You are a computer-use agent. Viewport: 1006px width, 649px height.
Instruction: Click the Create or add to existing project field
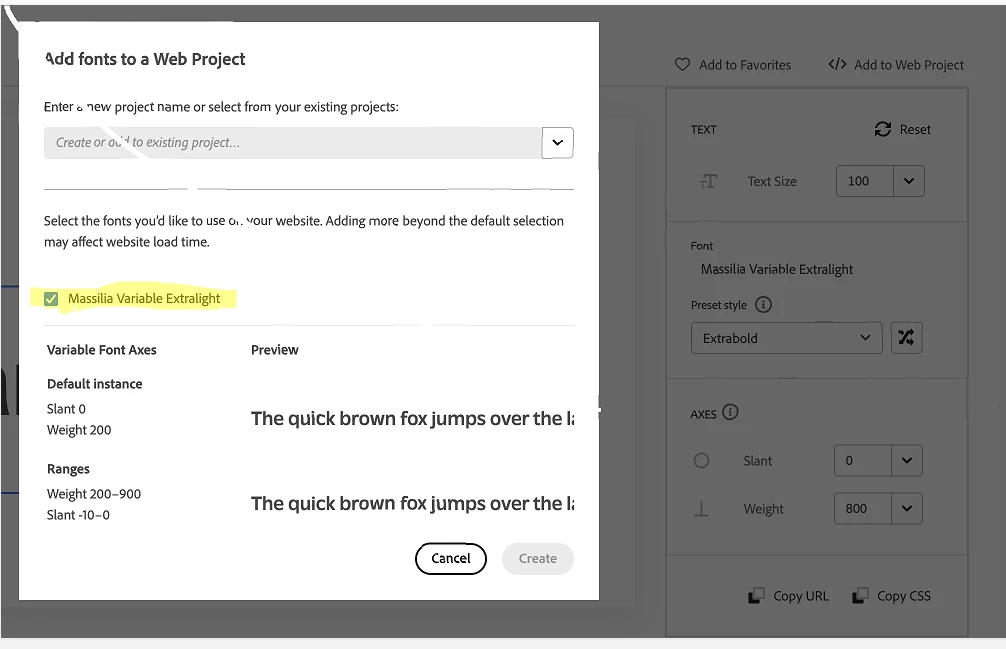click(x=293, y=142)
